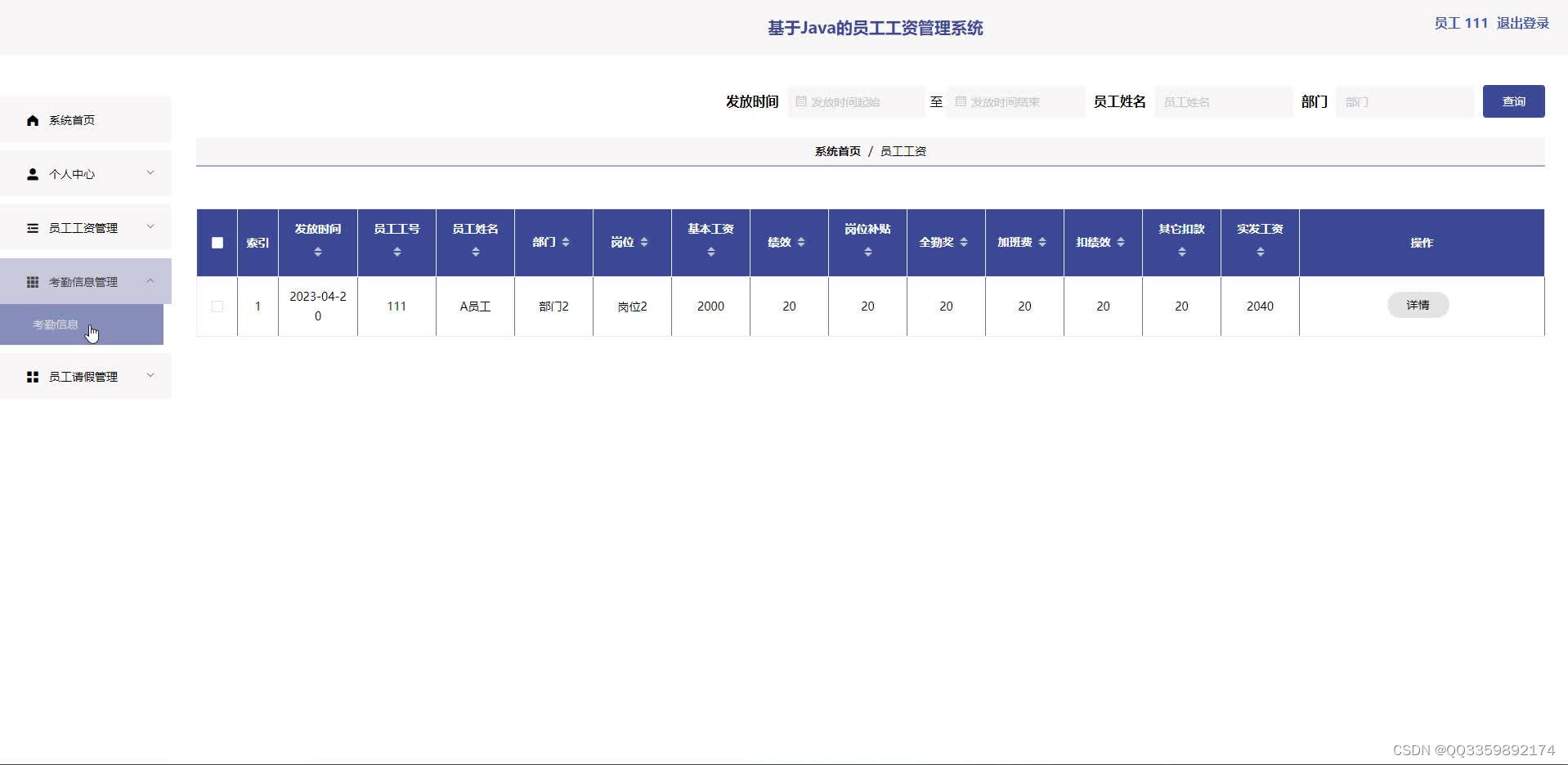1568x765 pixels.
Task: Click the 部门2 cell
Action: click(x=553, y=306)
